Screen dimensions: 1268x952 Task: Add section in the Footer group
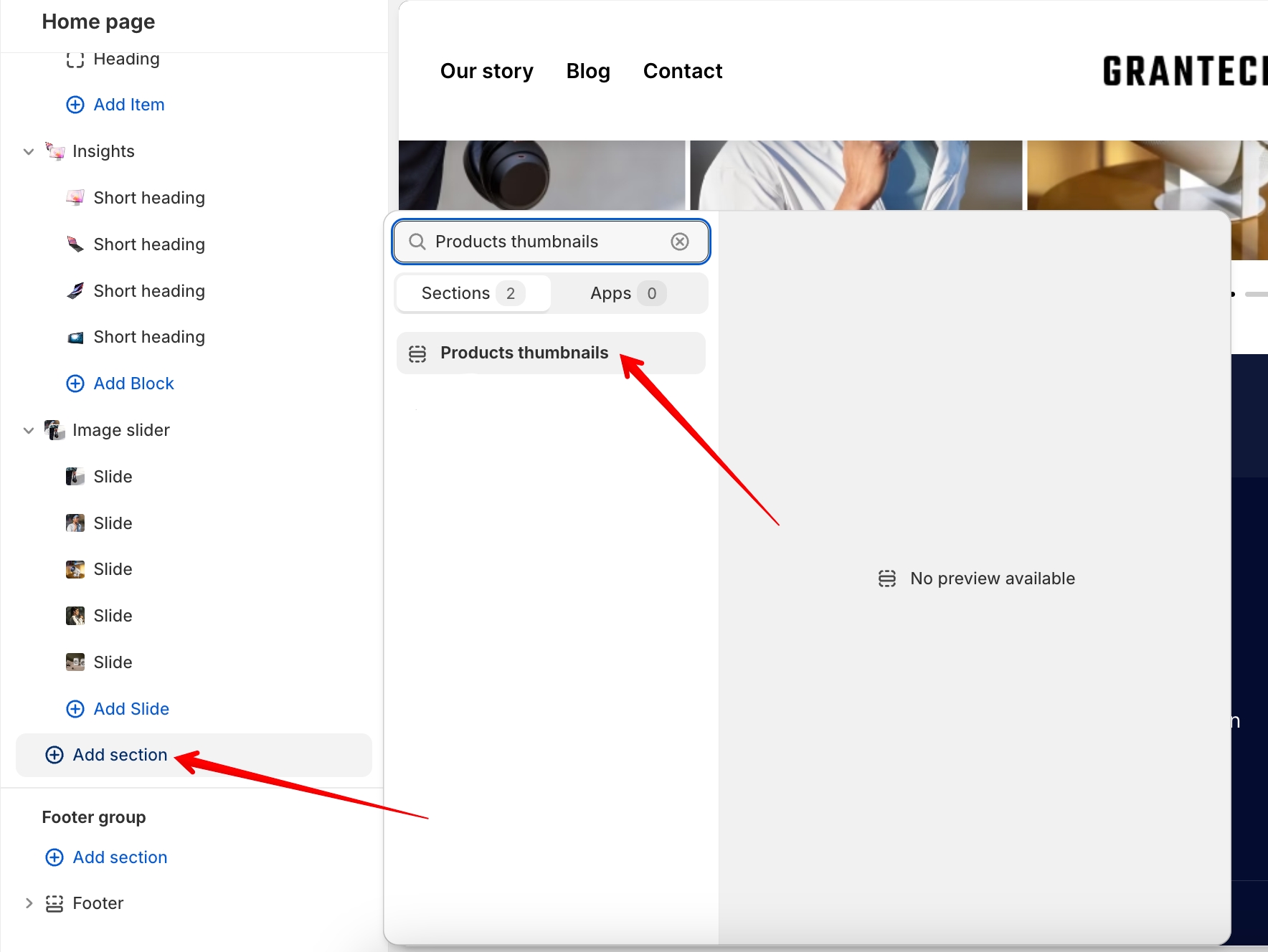click(120, 857)
